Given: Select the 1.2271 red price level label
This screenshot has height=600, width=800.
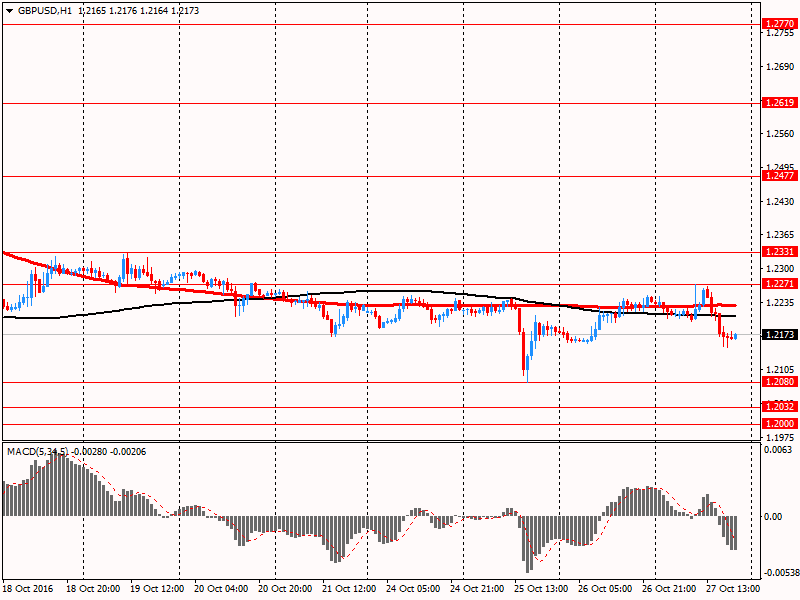Looking at the screenshot, I should pyautogui.click(x=780, y=283).
